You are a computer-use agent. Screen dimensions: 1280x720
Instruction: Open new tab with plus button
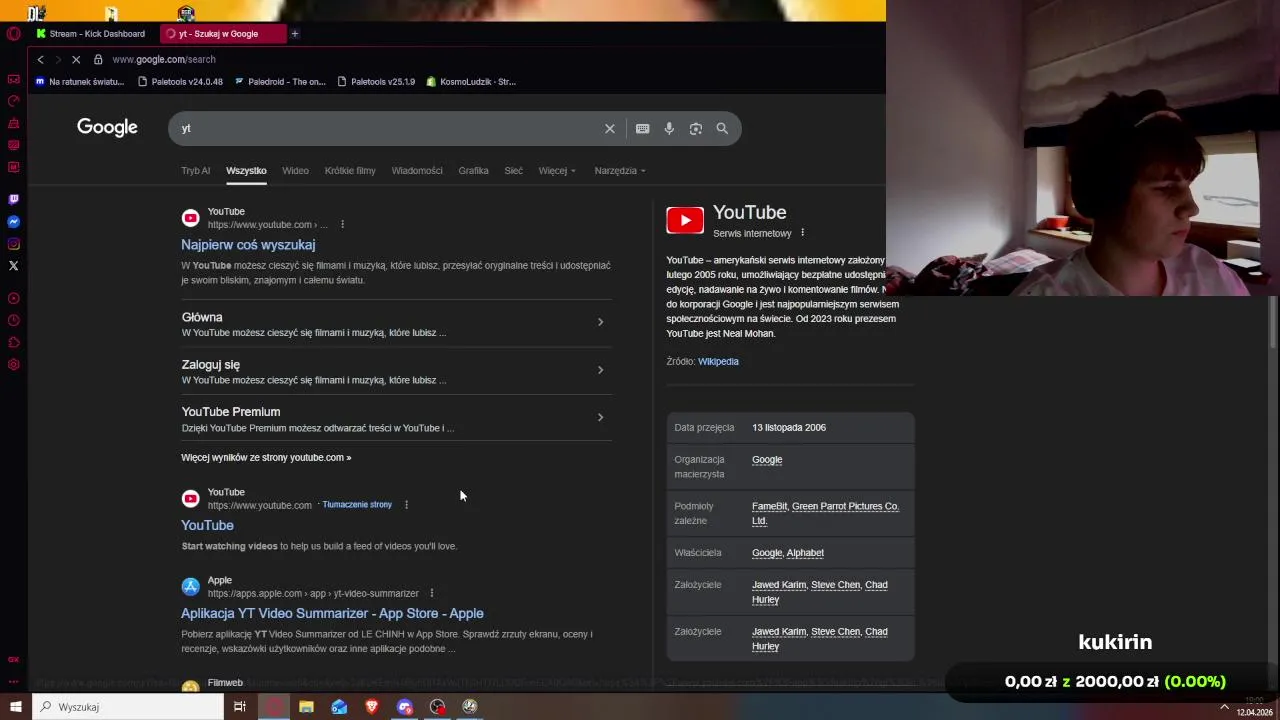click(x=294, y=34)
